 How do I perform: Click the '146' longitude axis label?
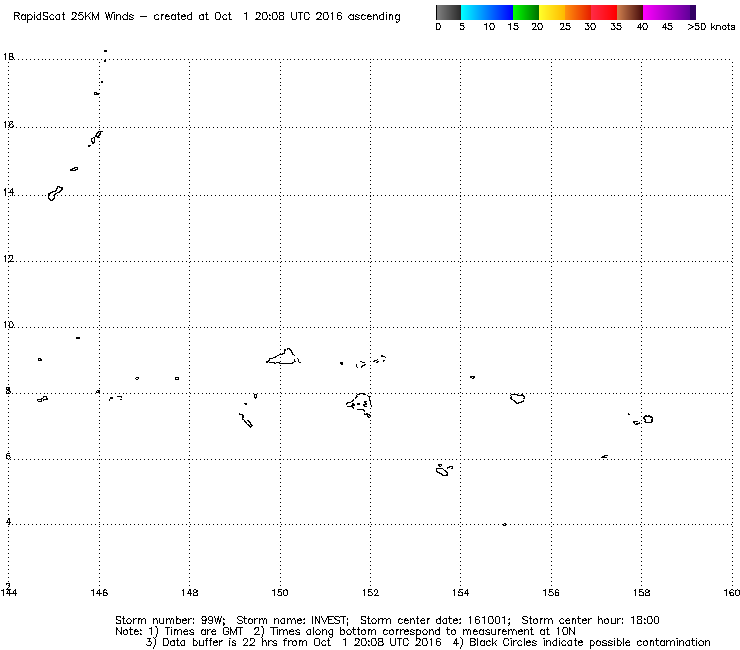point(99,592)
